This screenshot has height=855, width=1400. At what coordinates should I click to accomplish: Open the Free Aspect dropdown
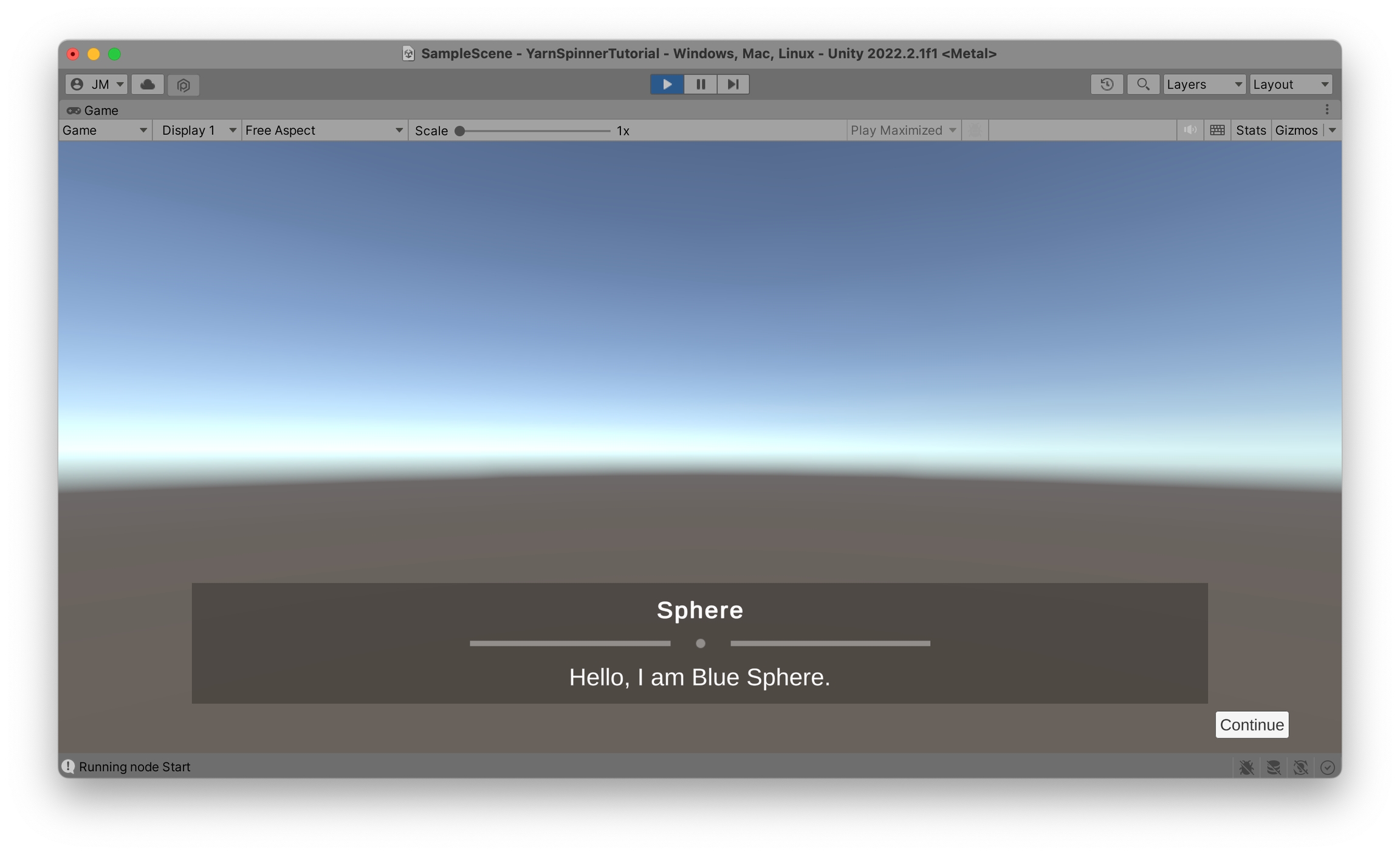tap(323, 130)
